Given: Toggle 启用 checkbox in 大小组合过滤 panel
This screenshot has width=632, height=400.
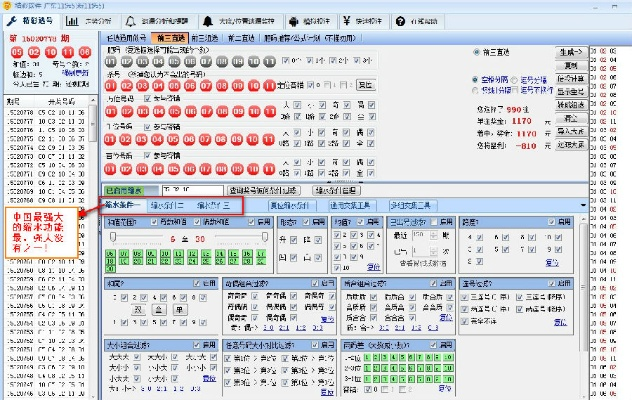Looking at the screenshot, I should click(x=196, y=345).
